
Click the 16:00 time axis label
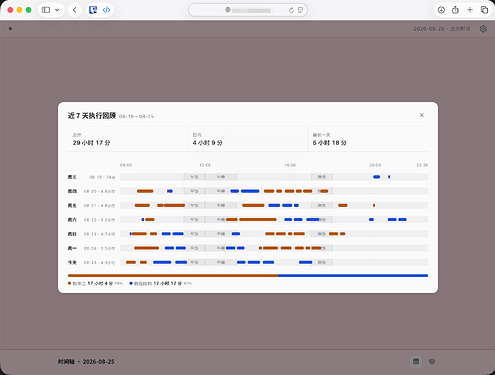click(x=290, y=165)
